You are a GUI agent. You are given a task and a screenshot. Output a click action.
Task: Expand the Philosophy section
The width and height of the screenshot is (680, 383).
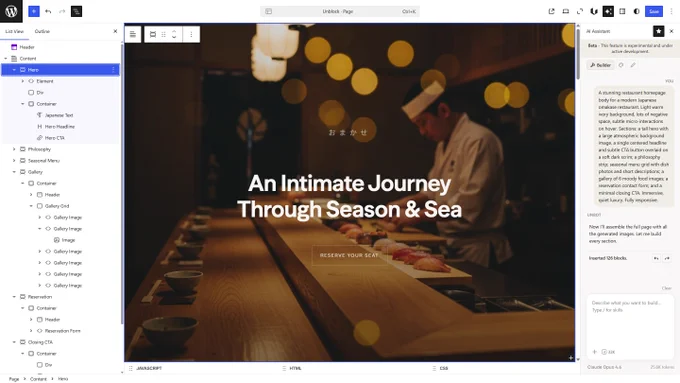tap(14, 149)
